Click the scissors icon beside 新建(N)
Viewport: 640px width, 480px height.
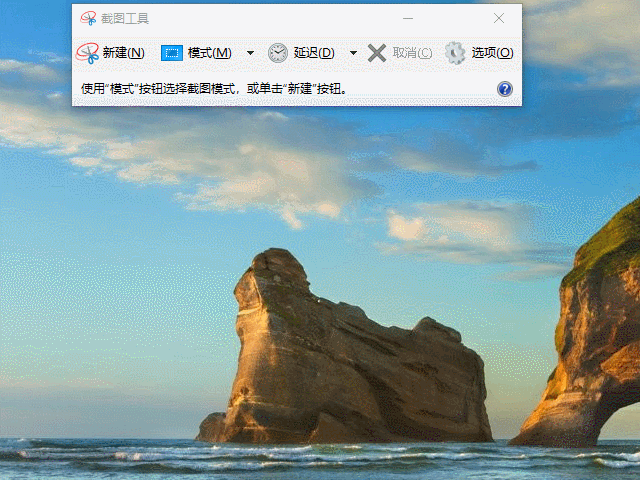[x=87, y=53]
